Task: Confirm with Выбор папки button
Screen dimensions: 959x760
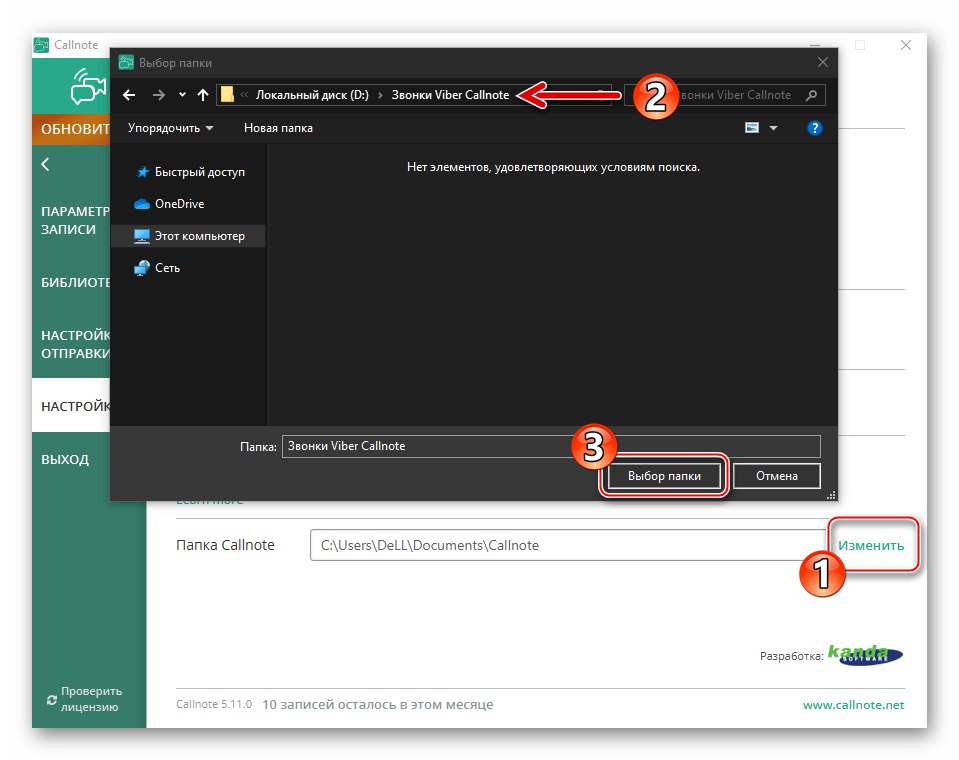Action: point(664,476)
